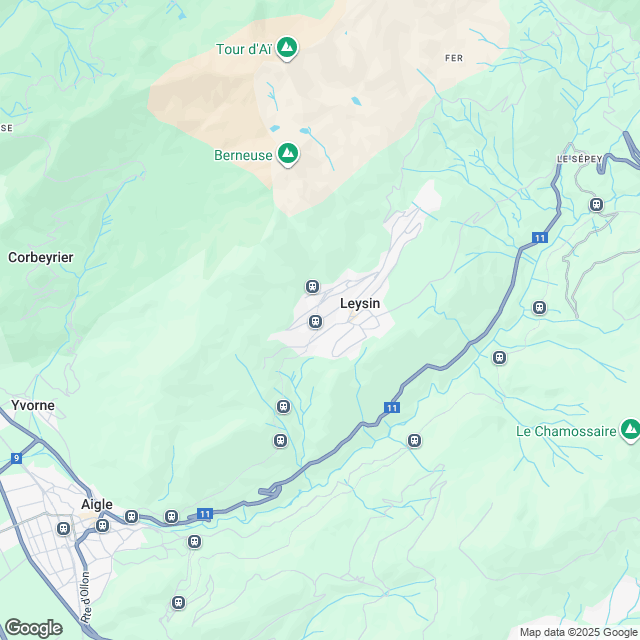640x640 pixels.
Task: Select the Berneuse mountain peak marker
Action: point(288,154)
